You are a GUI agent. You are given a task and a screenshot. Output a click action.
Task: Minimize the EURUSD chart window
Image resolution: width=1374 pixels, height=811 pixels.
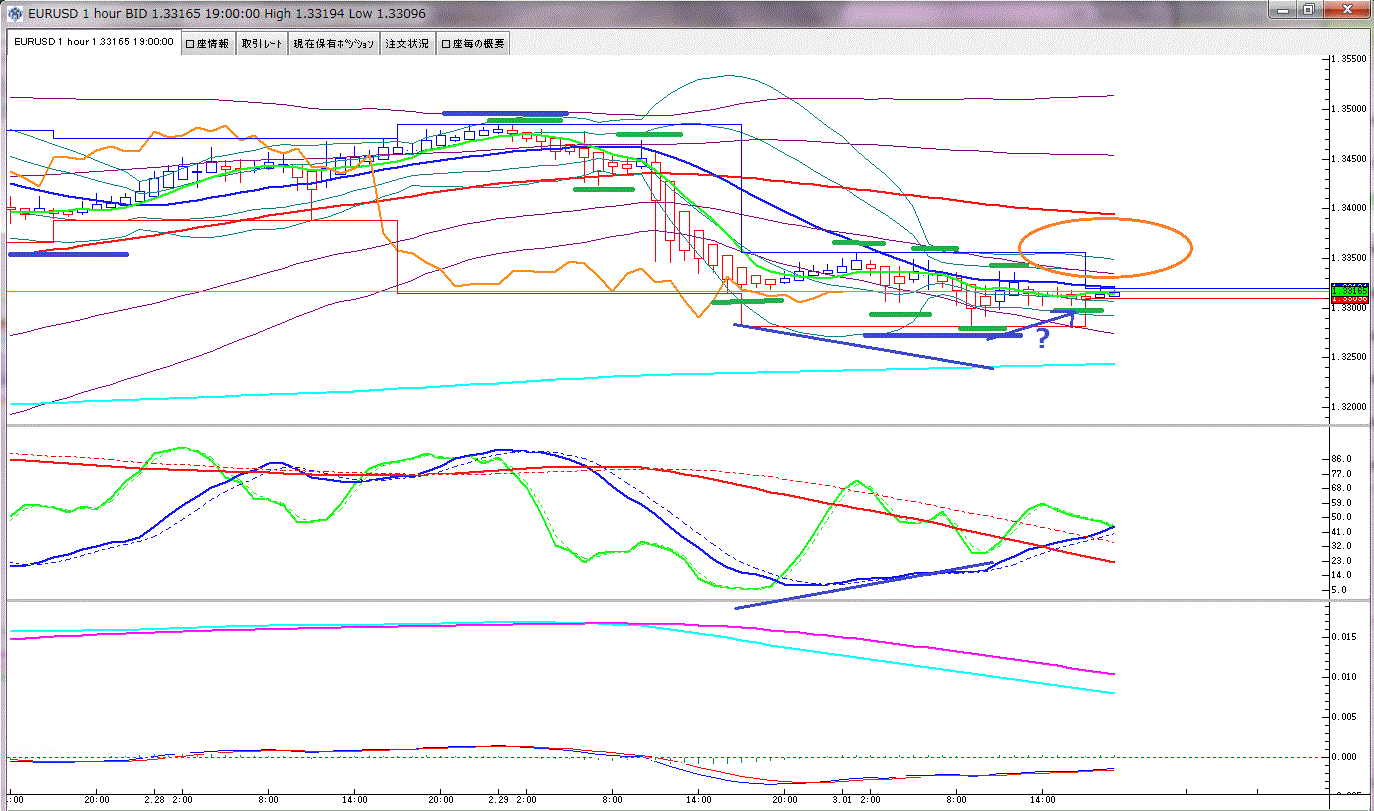(1281, 10)
